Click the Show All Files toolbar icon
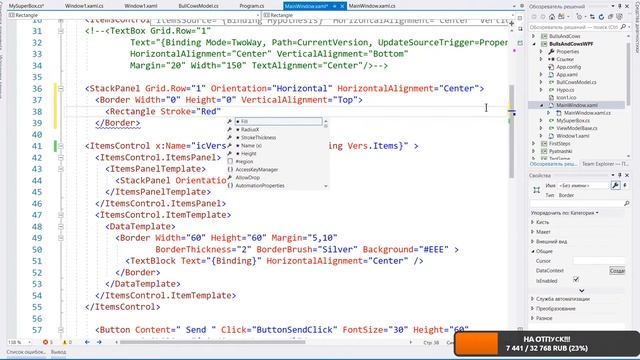 click(x=620, y=17)
